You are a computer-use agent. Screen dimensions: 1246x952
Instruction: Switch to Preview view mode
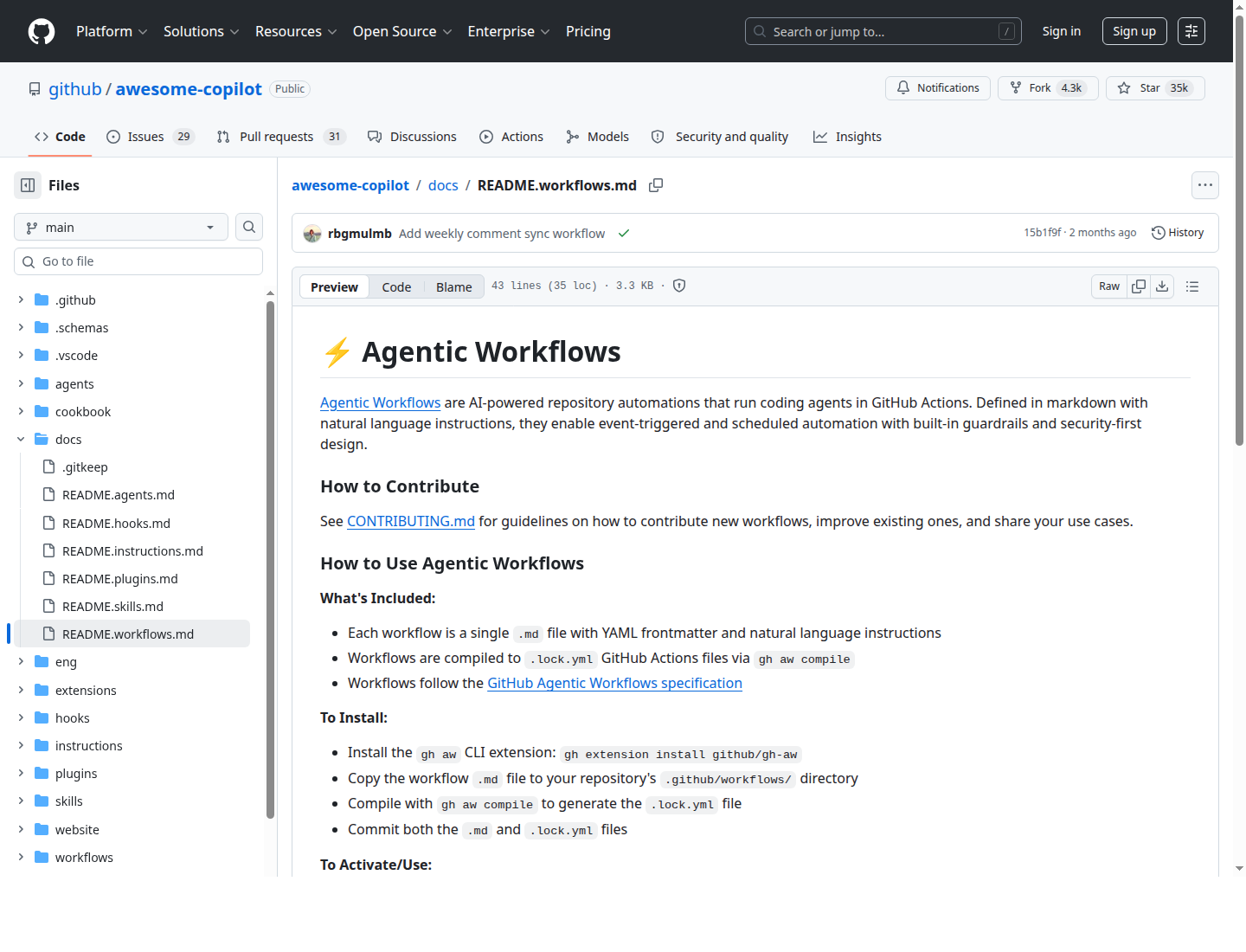click(x=334, y=286)
